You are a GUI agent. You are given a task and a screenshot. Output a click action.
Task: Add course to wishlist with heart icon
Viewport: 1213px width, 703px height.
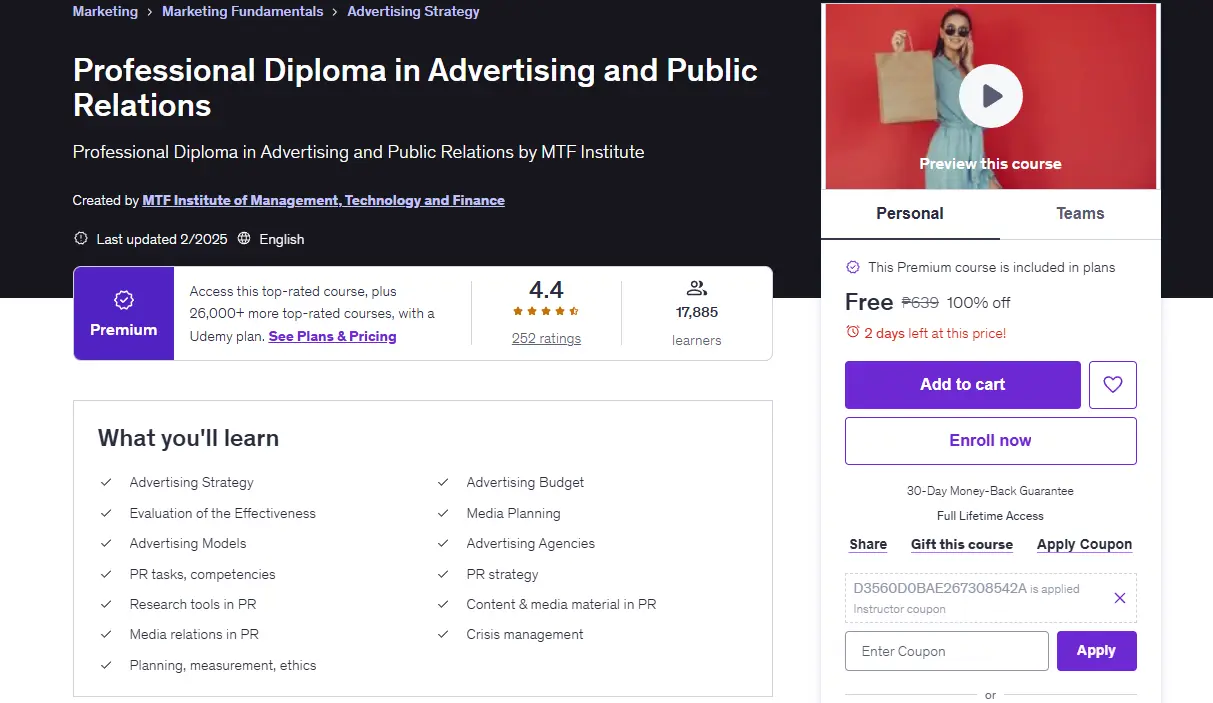(1112, 385)
